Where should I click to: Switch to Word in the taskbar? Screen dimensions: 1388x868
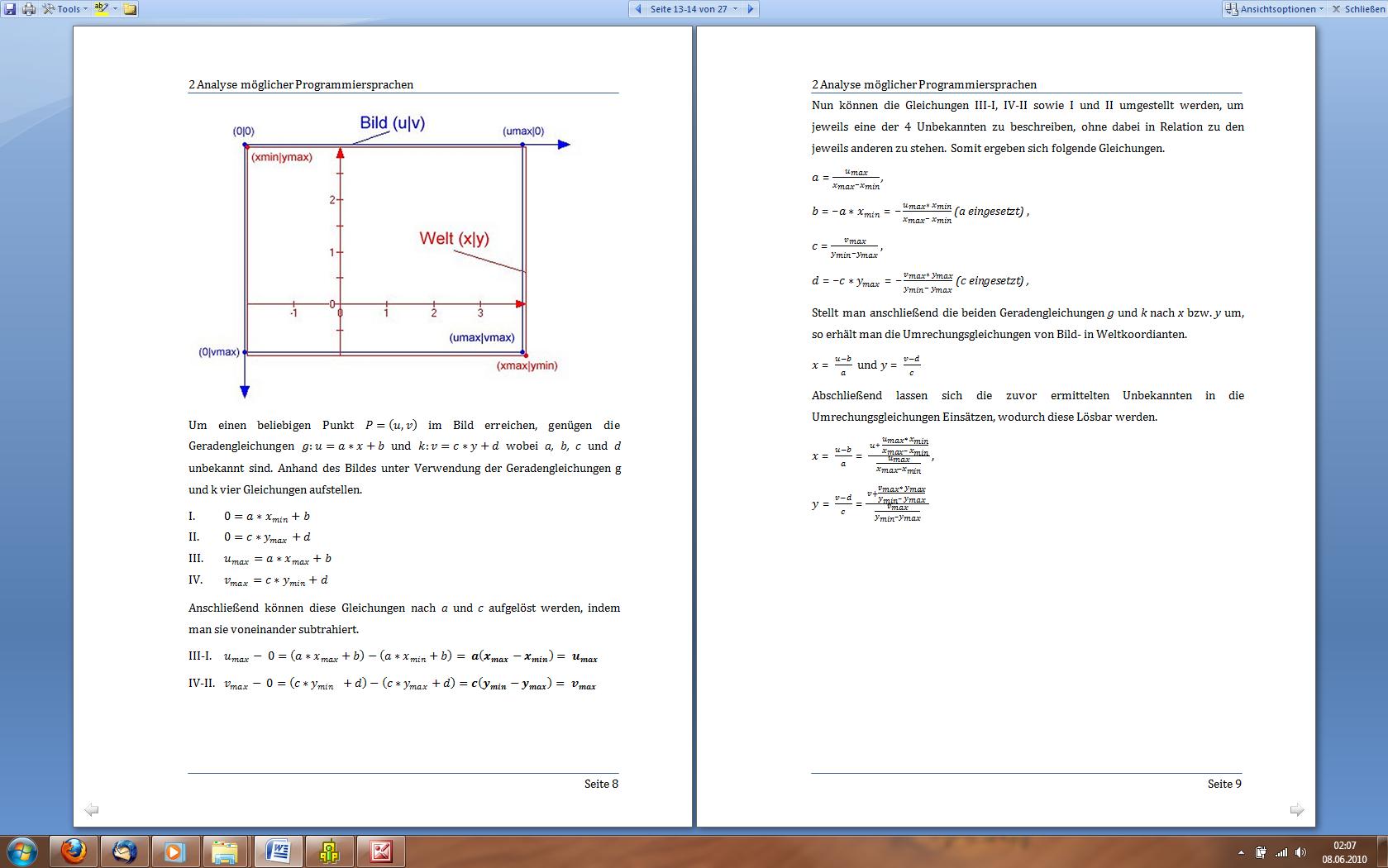[278, 851]
